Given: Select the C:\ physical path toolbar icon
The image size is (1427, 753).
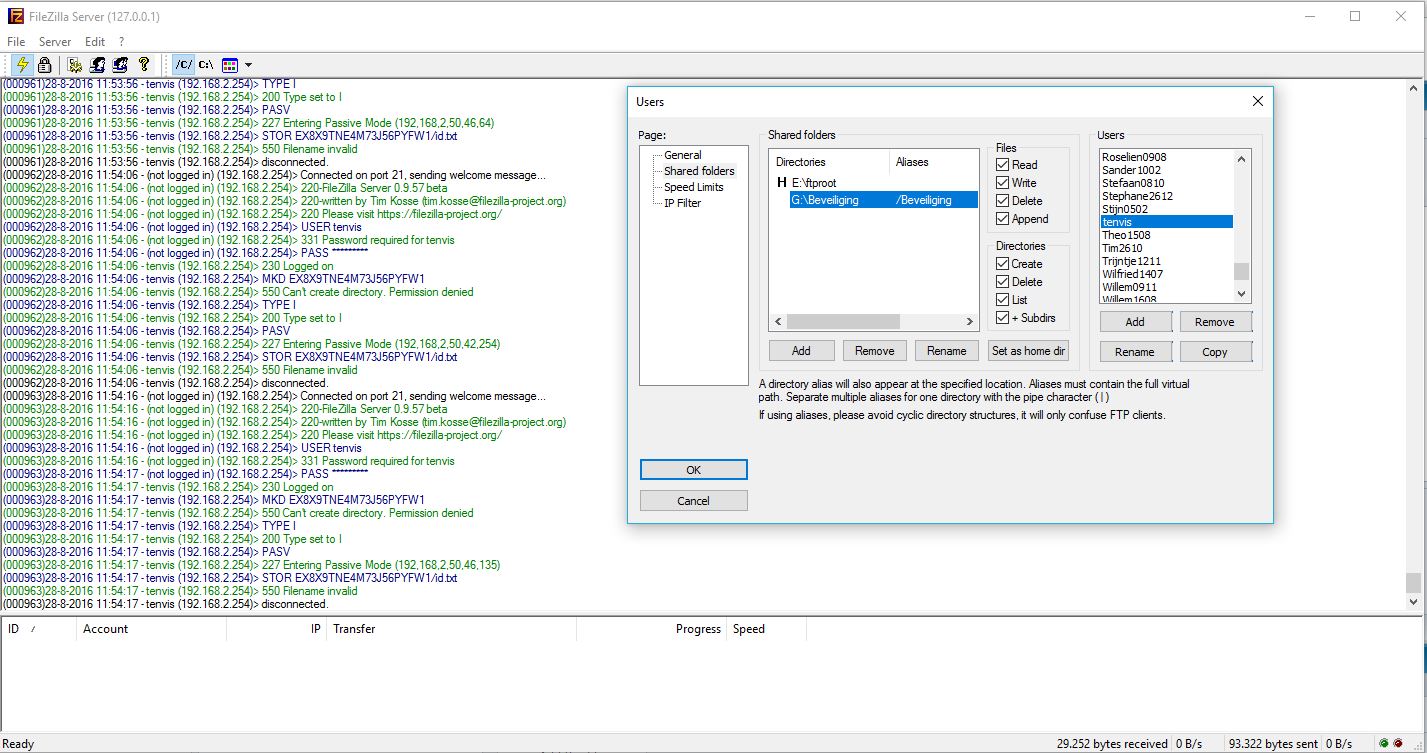Looking at the screenshot, I should (206, 64).
